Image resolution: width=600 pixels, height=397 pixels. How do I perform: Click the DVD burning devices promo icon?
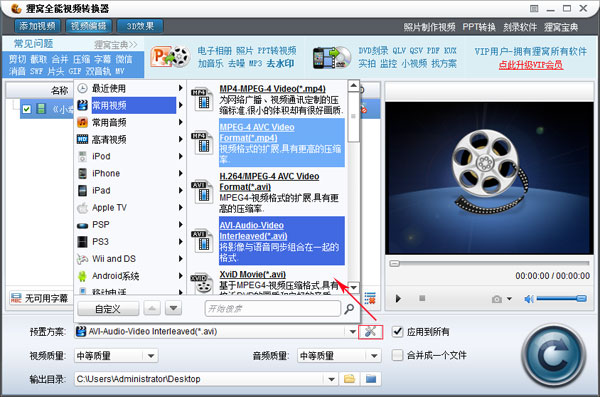click(332, 57)
